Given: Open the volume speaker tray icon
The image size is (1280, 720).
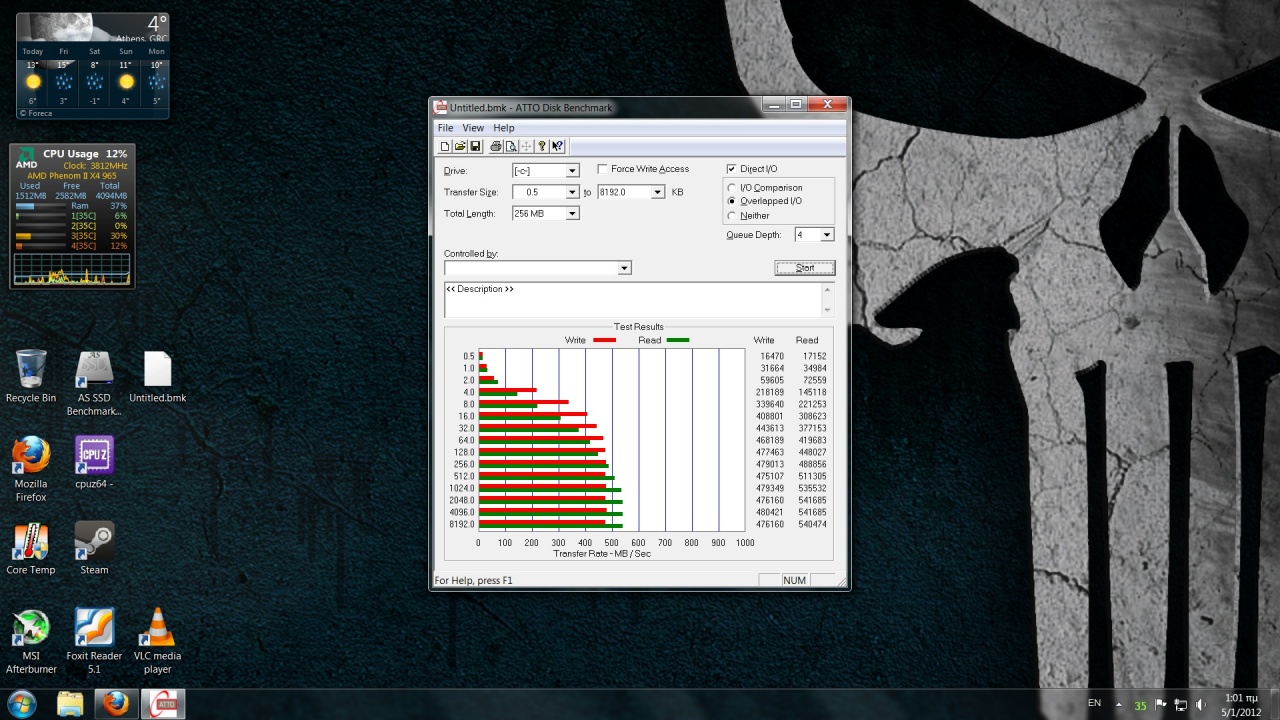Looking at the screenshot, I should point(1200,705).
